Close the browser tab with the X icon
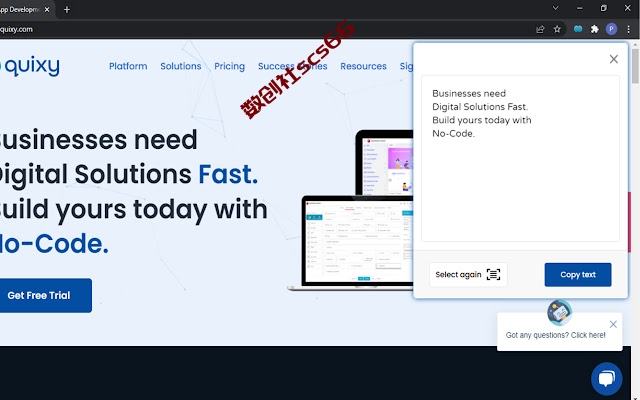This screenshot has width=640, height=400. (x=47, y=9)
